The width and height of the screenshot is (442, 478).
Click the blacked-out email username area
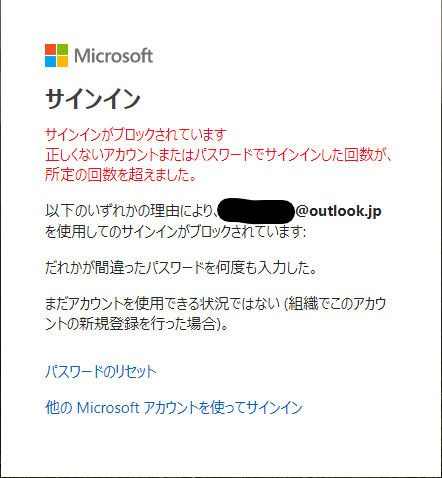255,211
